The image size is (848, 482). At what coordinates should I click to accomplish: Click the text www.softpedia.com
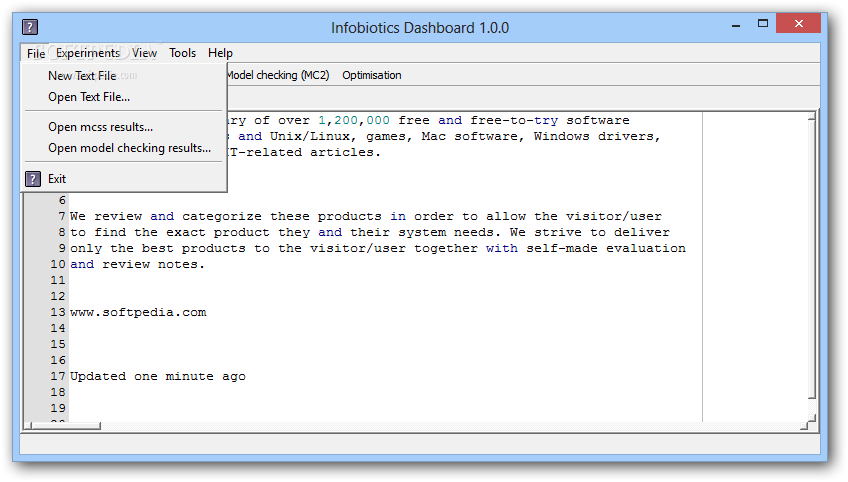click(x=138, y=313)
